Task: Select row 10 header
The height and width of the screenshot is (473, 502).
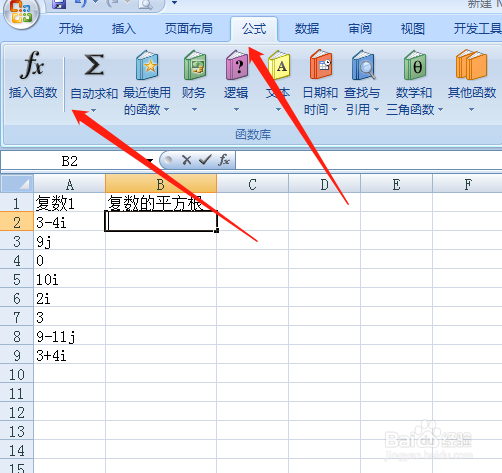Action: [x=17, y=374]
